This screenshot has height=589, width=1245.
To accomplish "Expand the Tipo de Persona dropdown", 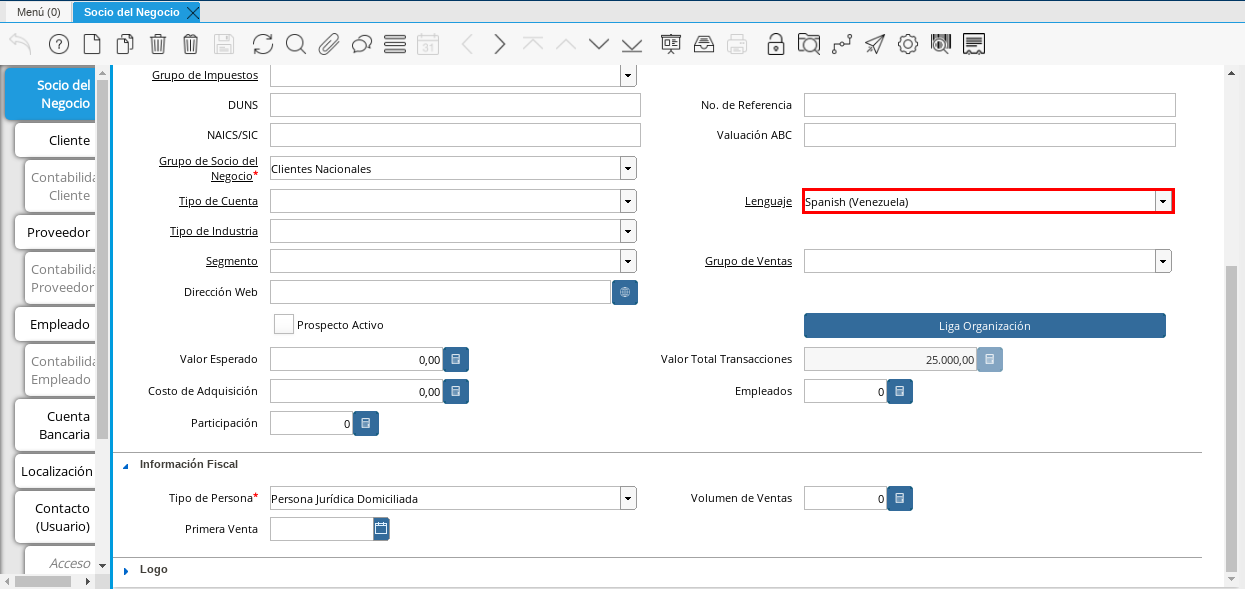I will [x=628, y=498].
